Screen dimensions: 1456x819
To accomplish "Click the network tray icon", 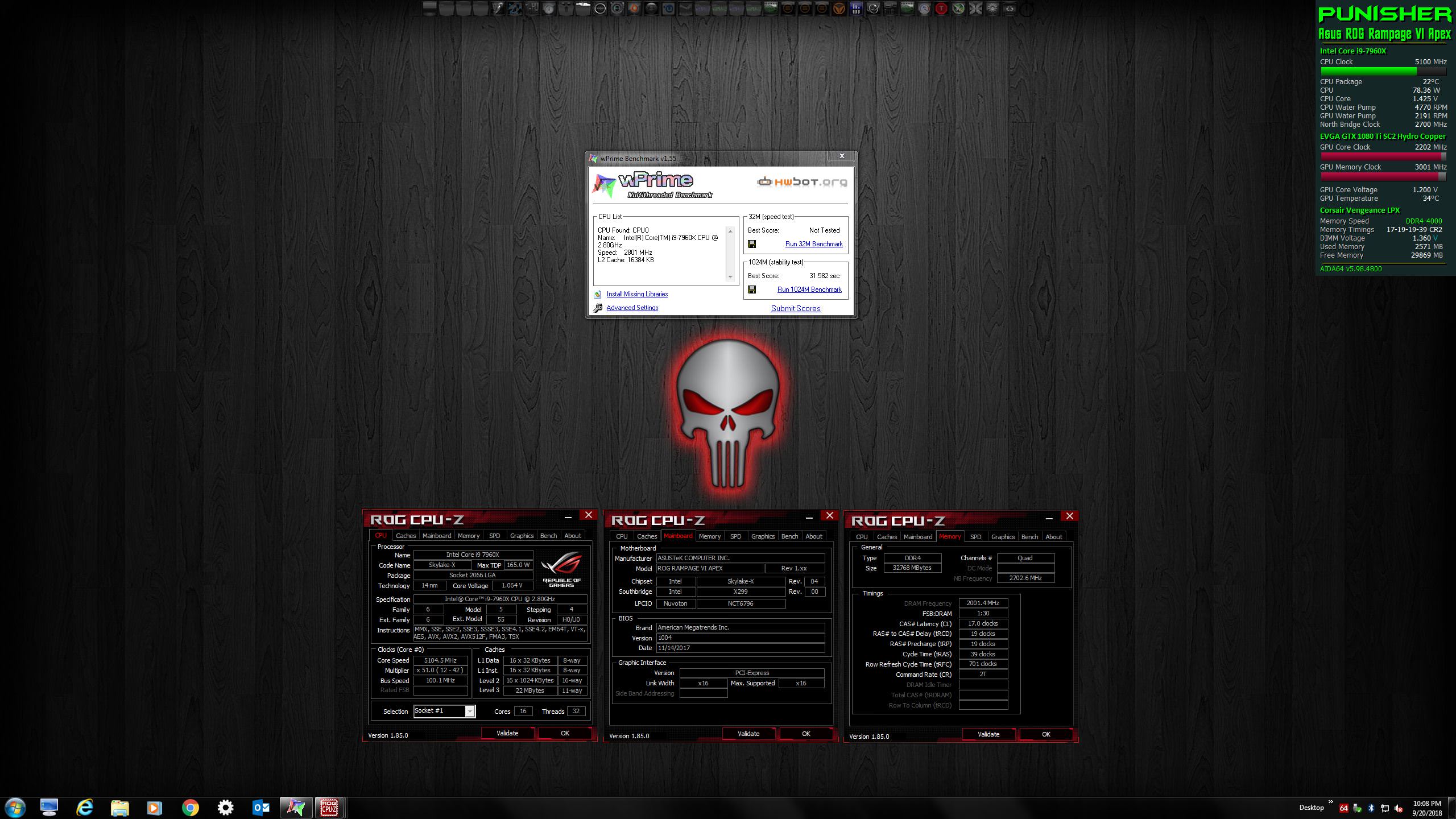I will pos(1385,809).
